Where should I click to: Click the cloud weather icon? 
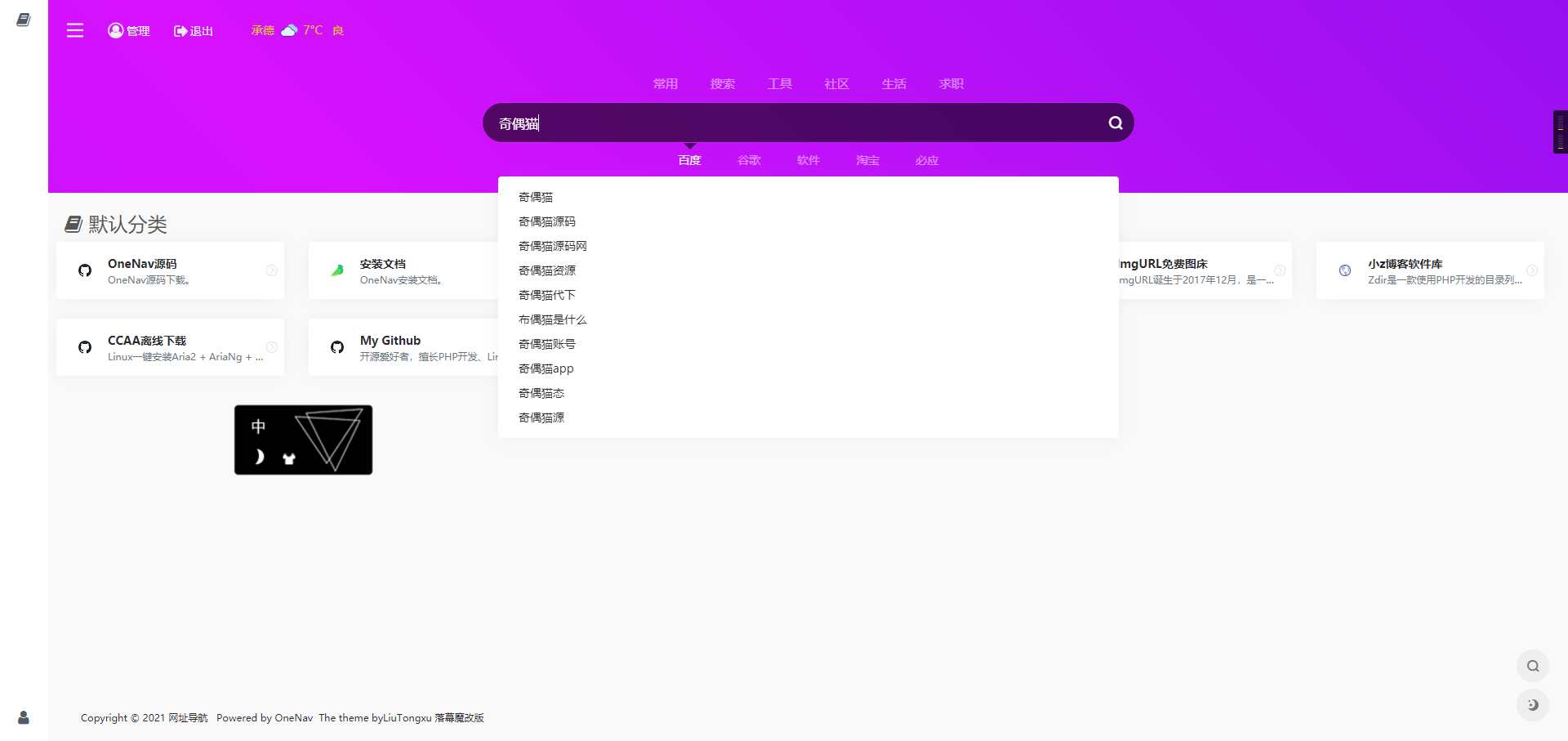click(289, 30)
